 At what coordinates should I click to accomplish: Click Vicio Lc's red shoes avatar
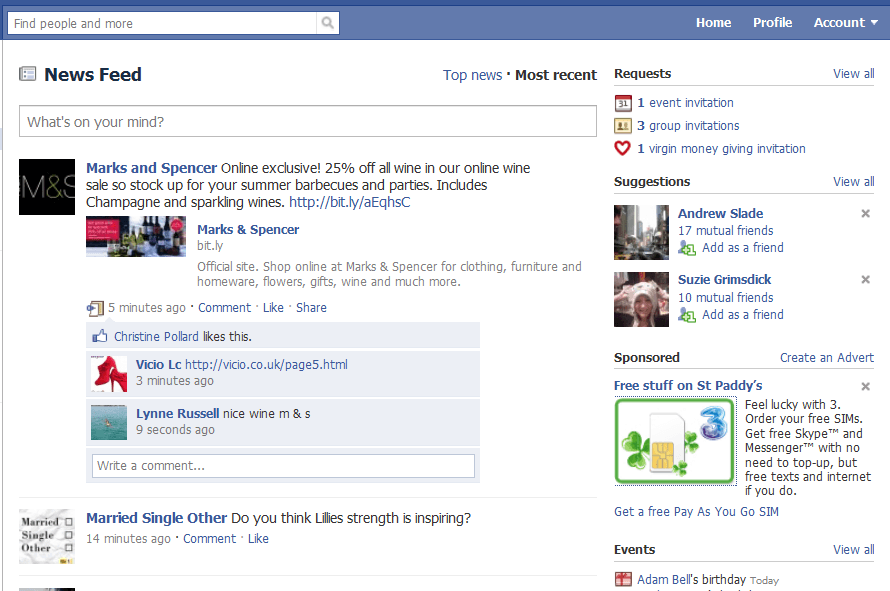pos(109,374)
